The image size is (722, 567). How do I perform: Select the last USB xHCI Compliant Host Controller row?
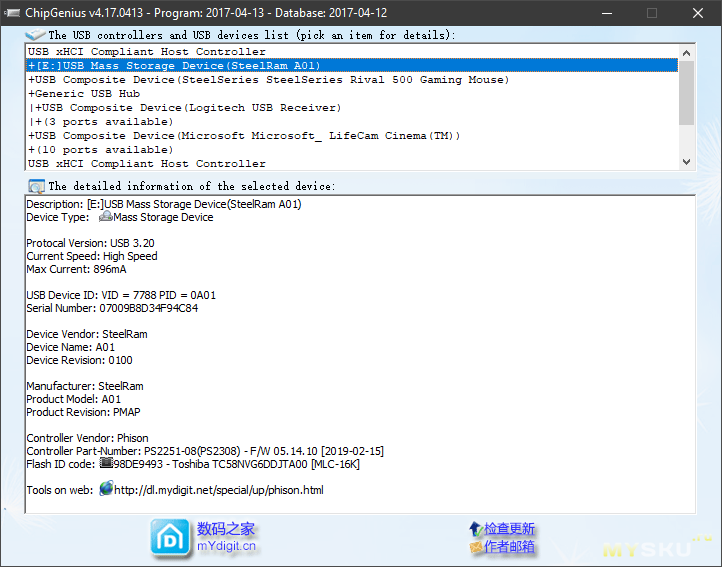pyautogui.click(x=352, y=164)
